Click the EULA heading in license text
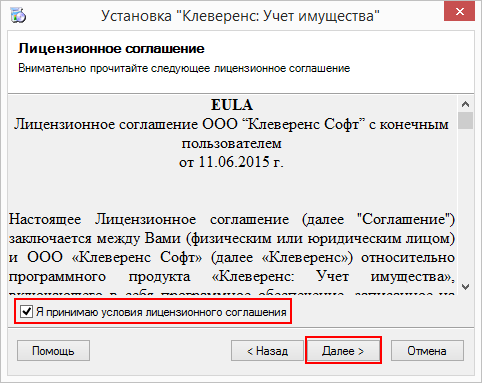This screenshot has width=482, height=383. (x=232, y=105)
